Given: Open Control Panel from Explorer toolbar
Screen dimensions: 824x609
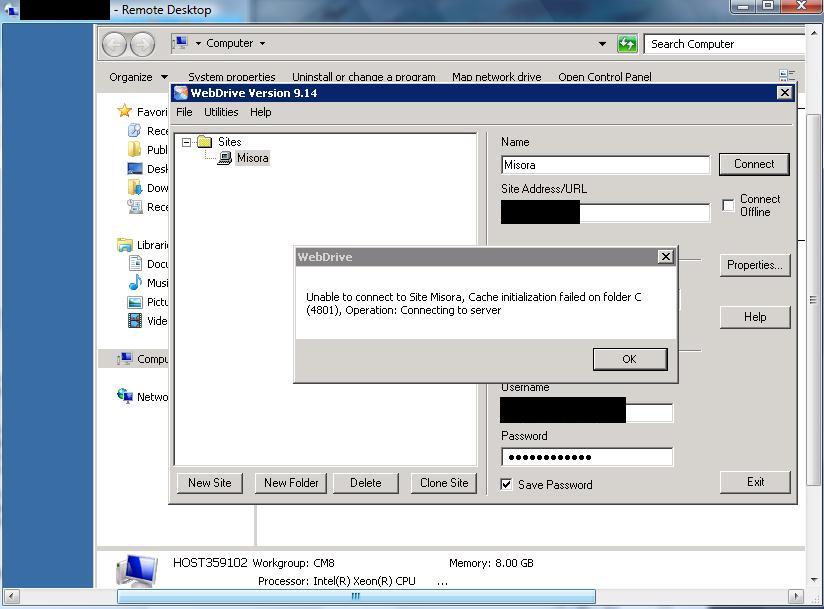Looking at the screenshot, I should [x=605, y=77].
